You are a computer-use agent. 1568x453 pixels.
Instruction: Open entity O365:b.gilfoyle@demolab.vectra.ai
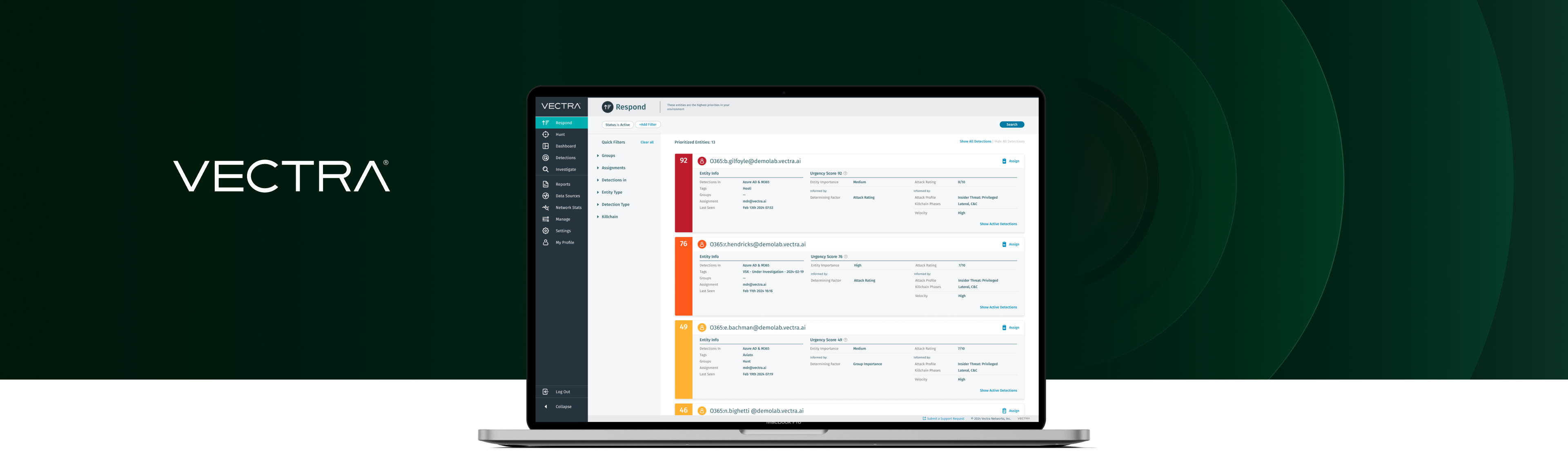[755, 161]
